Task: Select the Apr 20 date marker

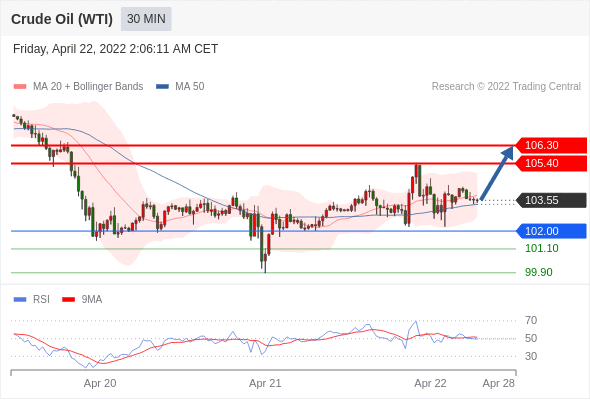Action: 100,383
